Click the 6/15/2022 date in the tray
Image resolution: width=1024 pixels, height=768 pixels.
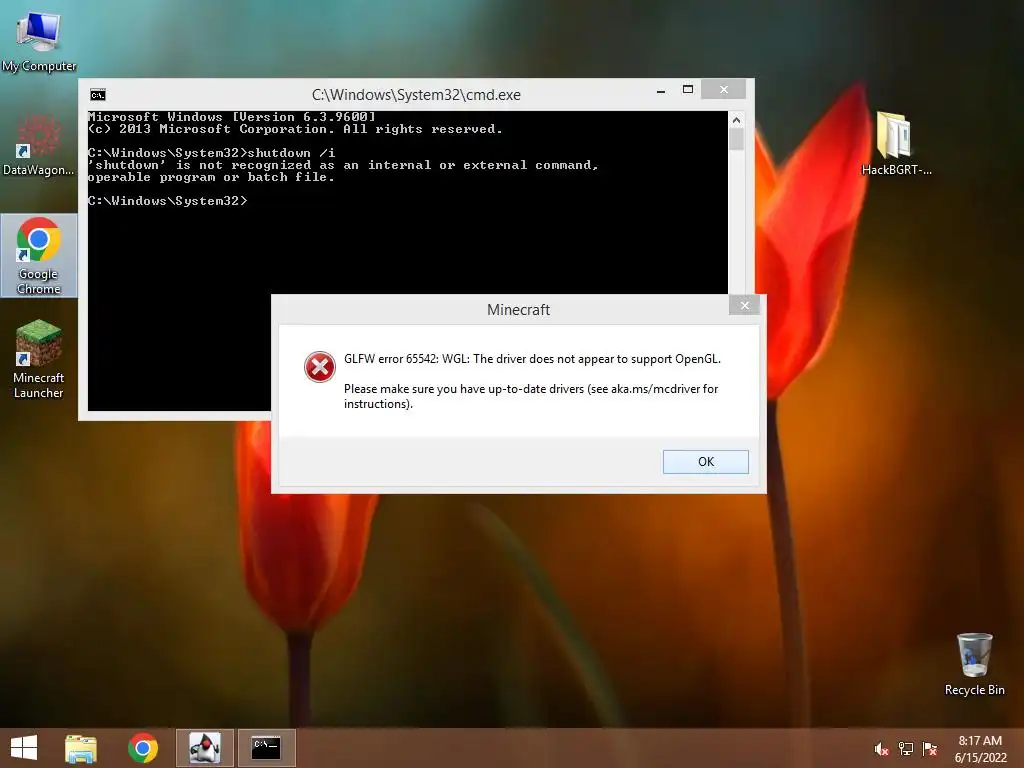pyautogui.click(x=980, y=758)
